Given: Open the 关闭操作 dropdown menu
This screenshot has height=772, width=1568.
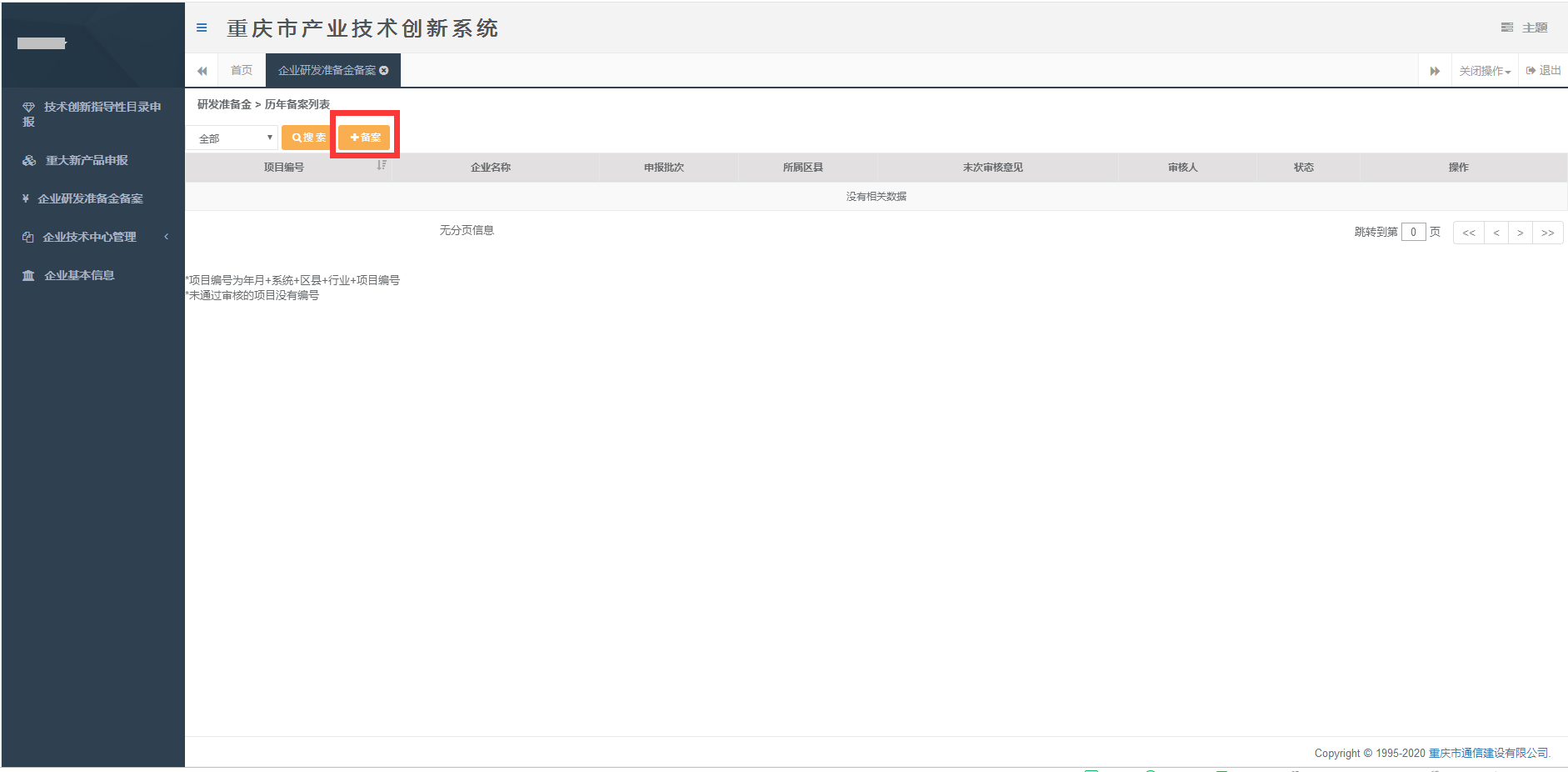Looking at the screenshot, I should point(1485,71).
